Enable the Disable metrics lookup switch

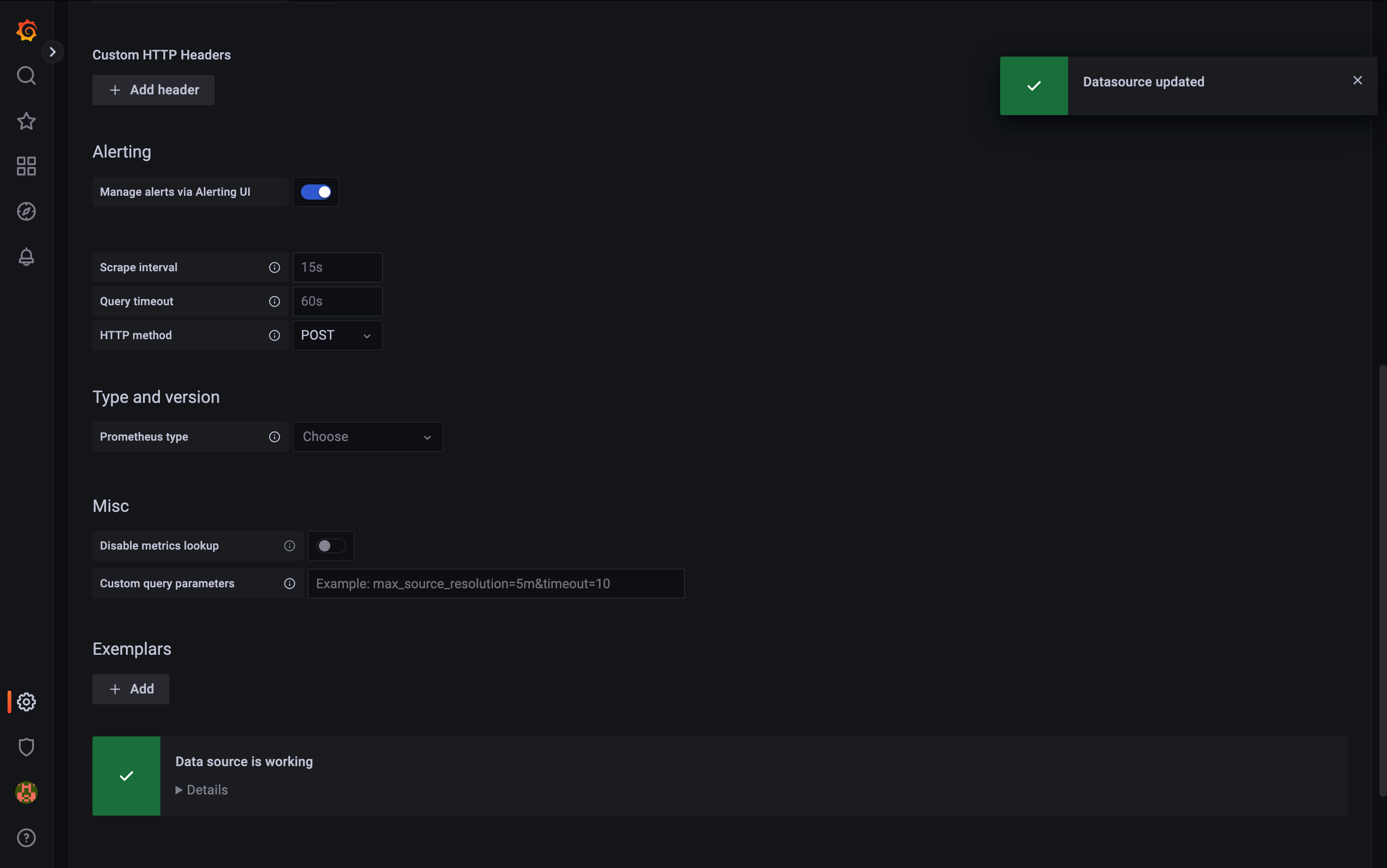(x=331, y=545)
